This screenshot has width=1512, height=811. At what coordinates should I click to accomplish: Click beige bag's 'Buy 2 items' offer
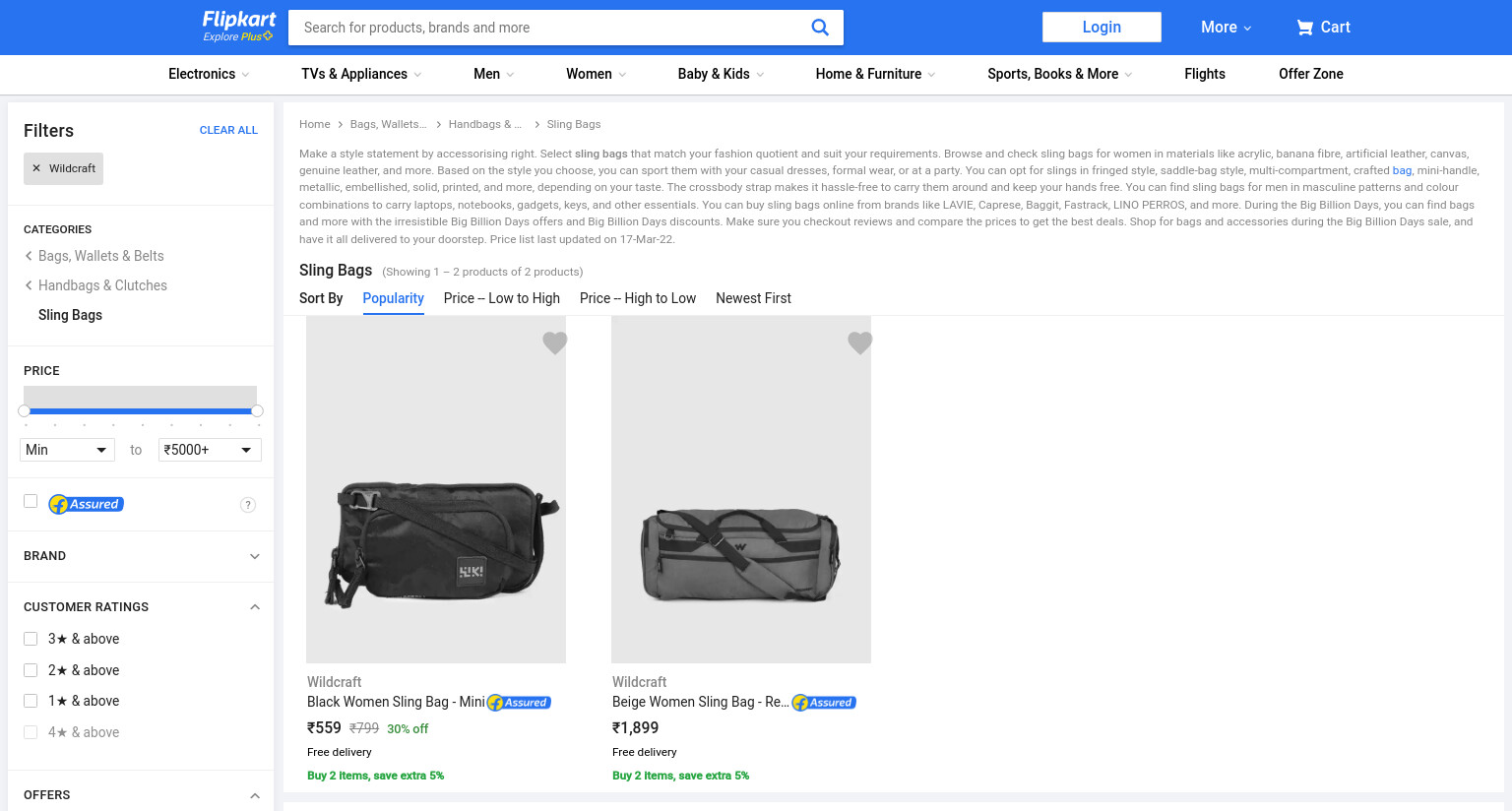[680, 776]
